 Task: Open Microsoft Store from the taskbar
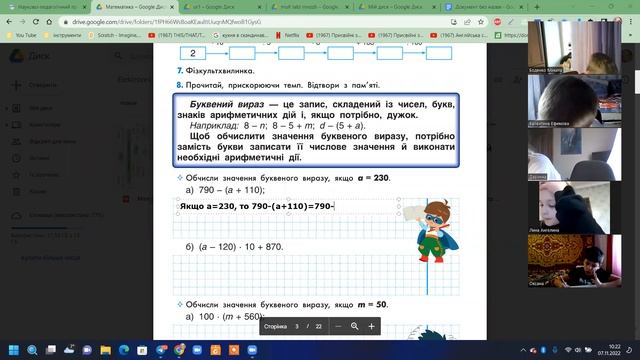click(142, 350)
